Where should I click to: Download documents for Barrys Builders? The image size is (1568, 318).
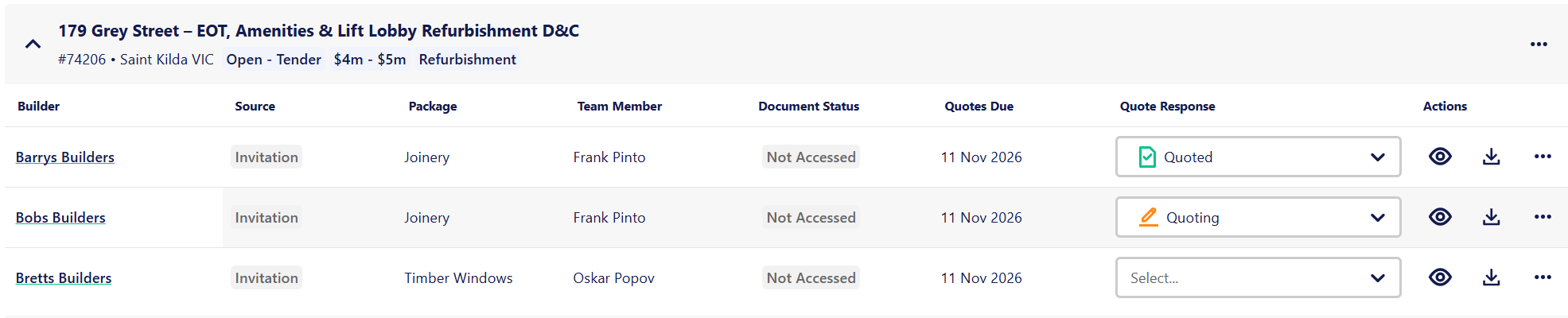(x=1492, y=157)
